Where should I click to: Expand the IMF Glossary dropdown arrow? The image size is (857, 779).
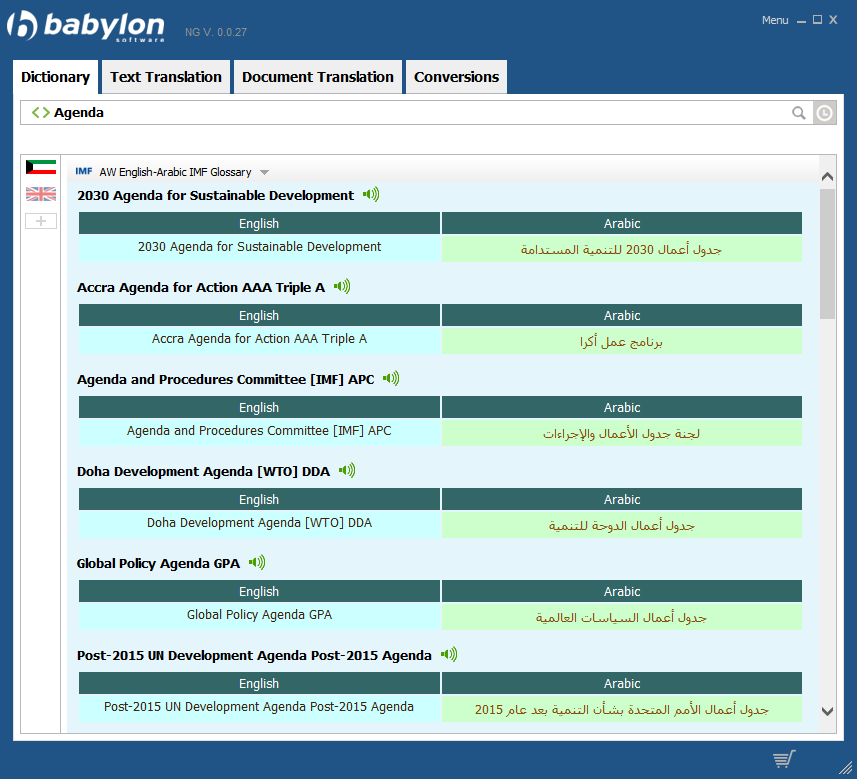coord(264,172)
